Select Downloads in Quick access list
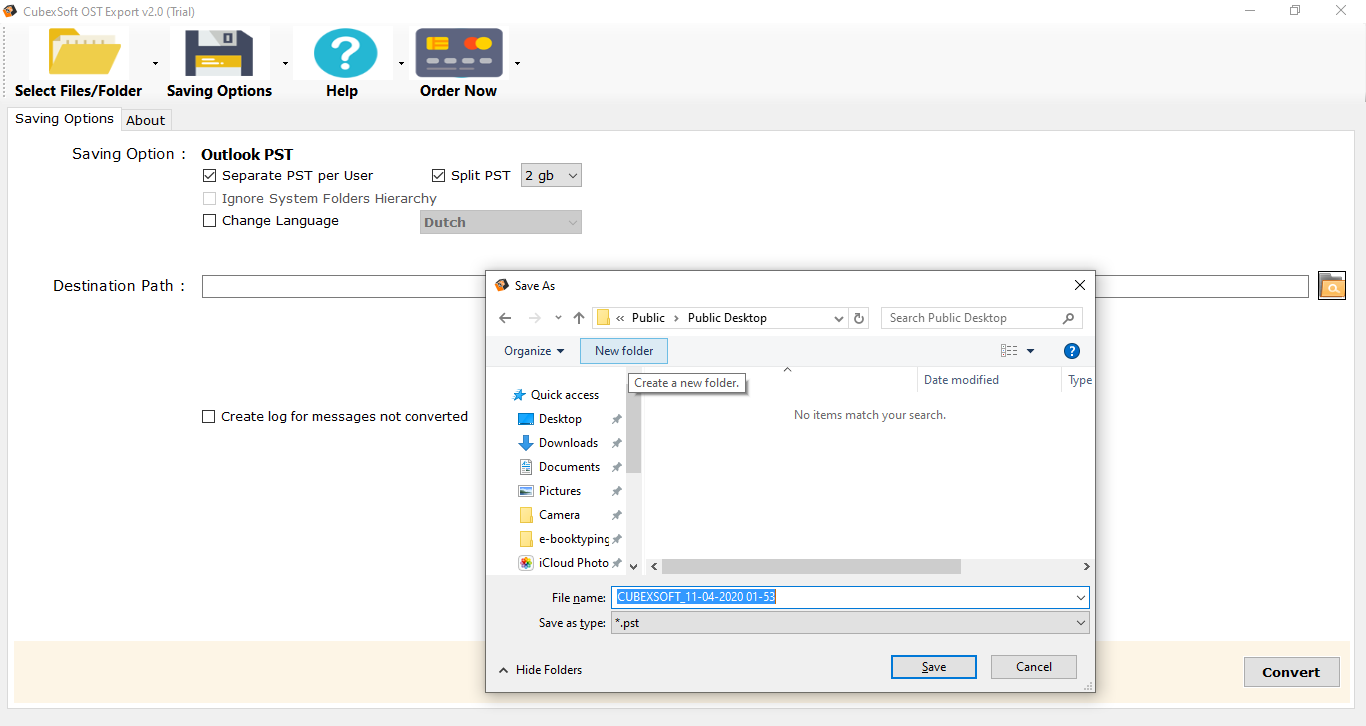The height and width of the screenshot is (726, 1366). (x=568, y=443)
